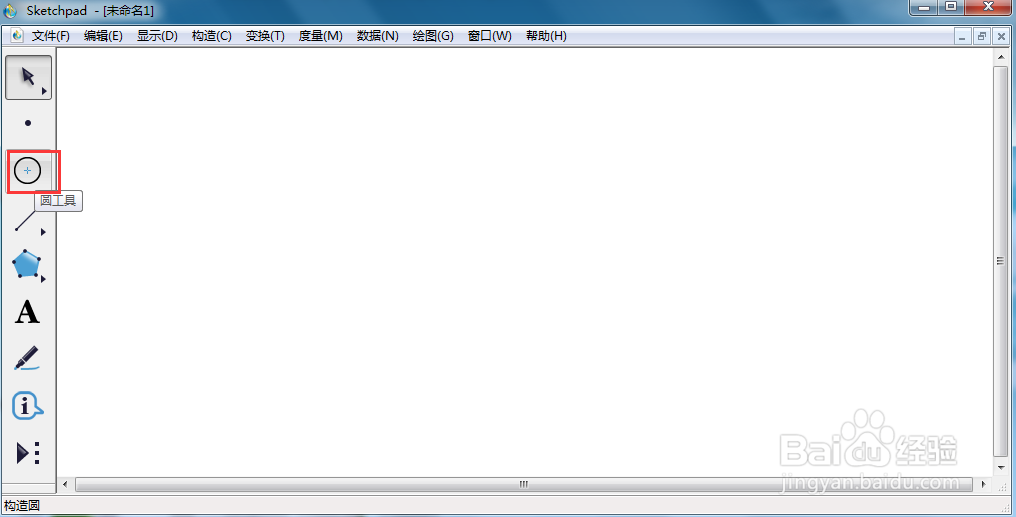
Task: Select the Compass circle tool
Action: (28, 171)
